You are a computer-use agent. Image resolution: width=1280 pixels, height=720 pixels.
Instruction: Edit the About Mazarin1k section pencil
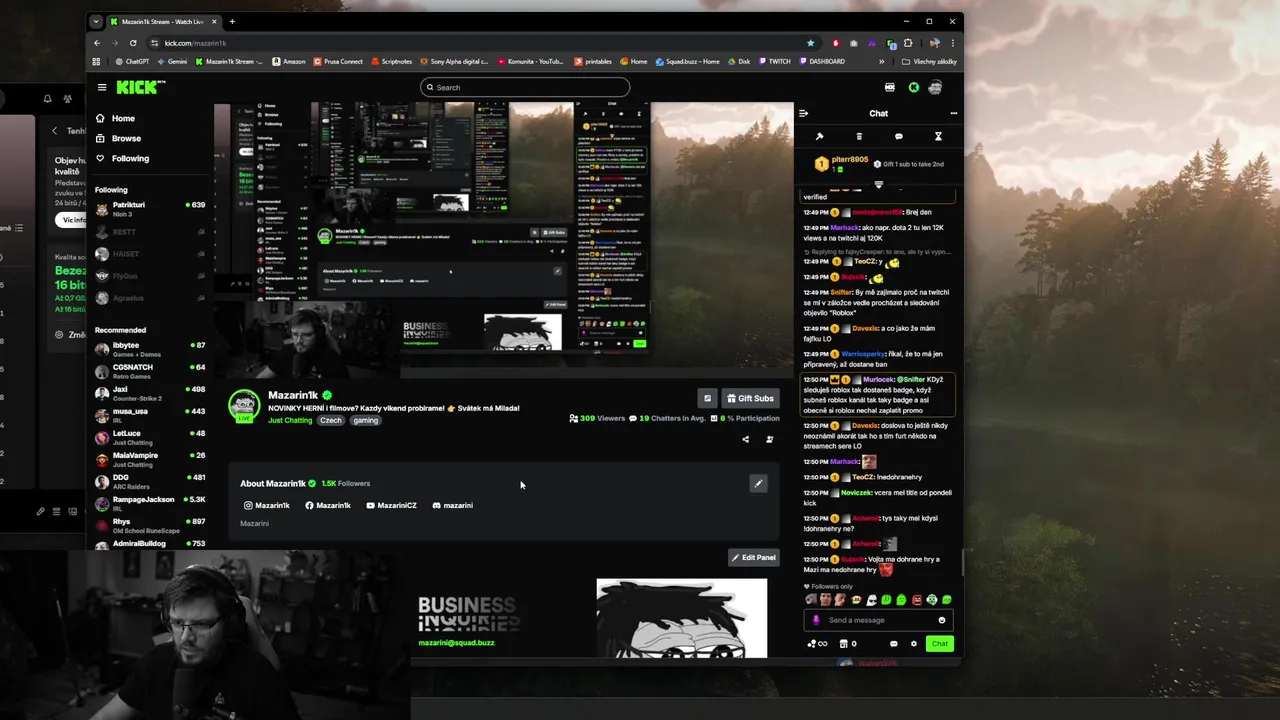click(758, 483)
